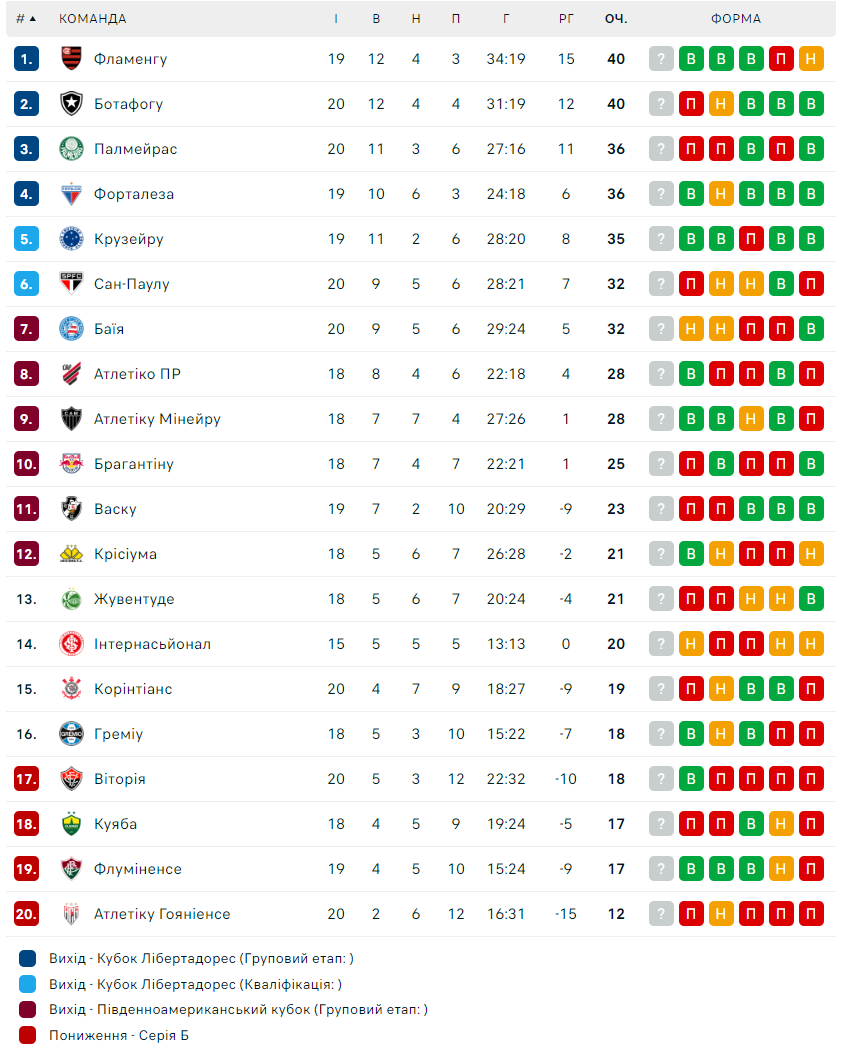Click the Botafogo club crest icon

[x=71, y=104]
